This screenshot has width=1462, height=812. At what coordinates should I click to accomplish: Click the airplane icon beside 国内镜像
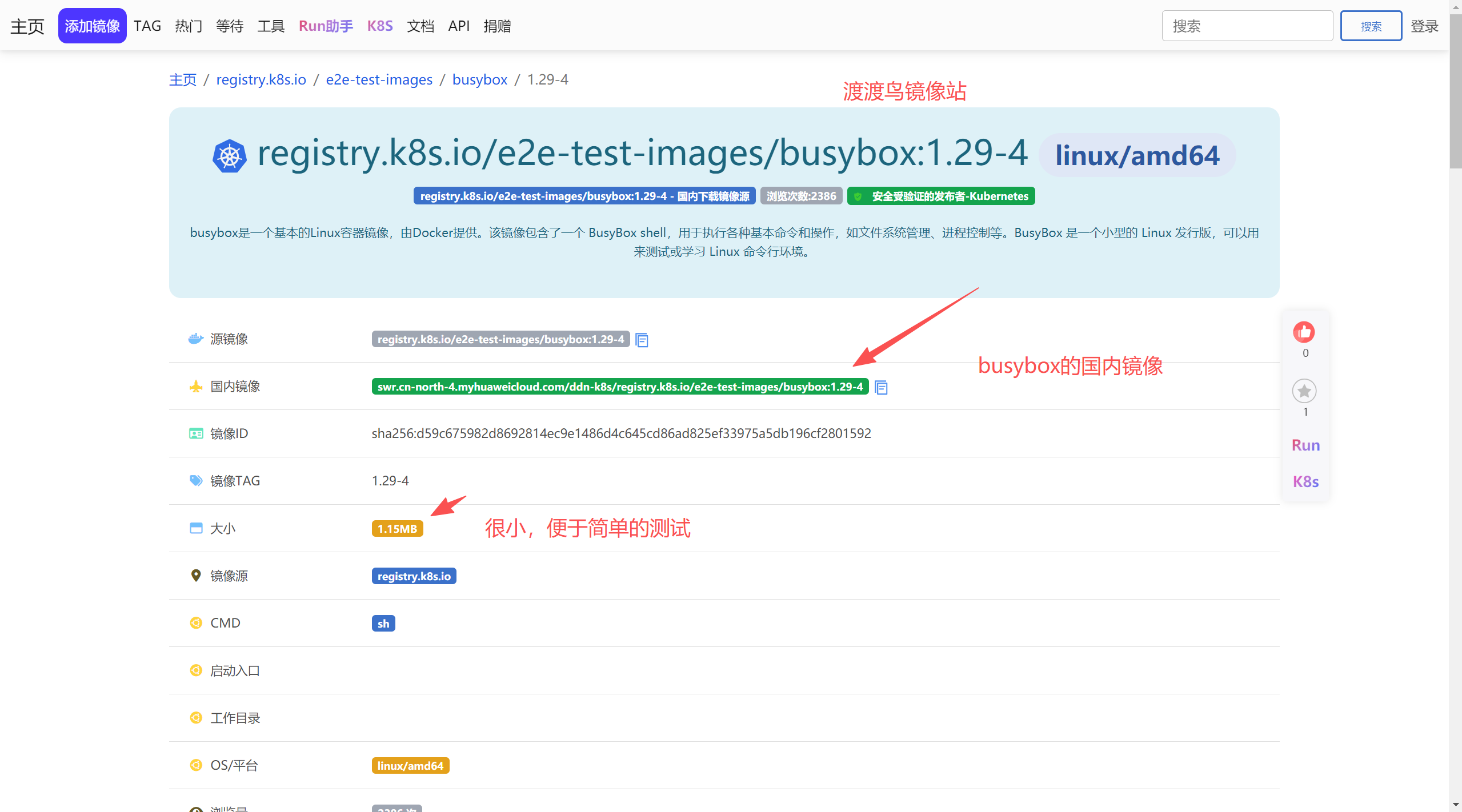pyautogui.click(x=196, y=387)
